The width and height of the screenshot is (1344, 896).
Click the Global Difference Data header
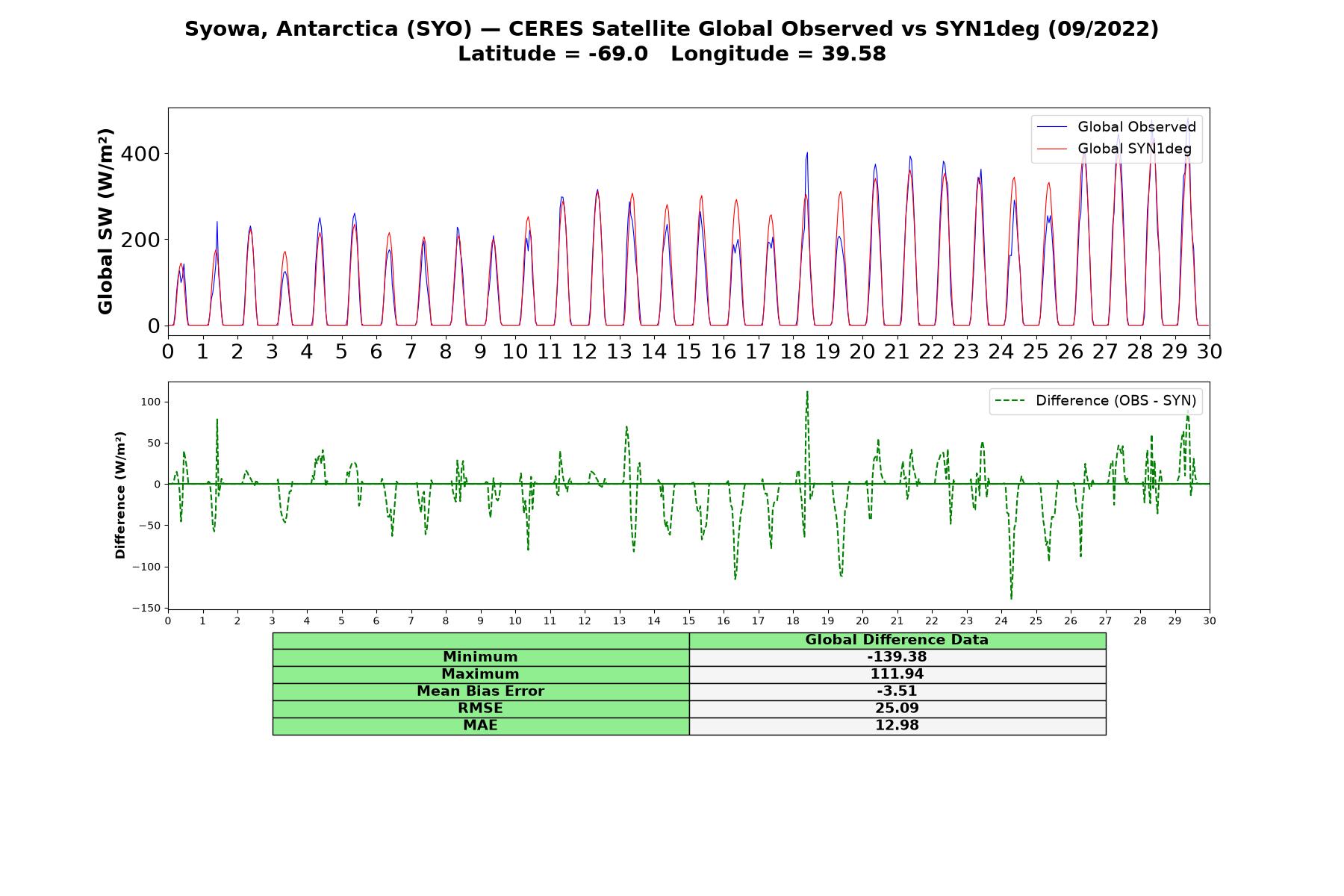coord(897,641)
